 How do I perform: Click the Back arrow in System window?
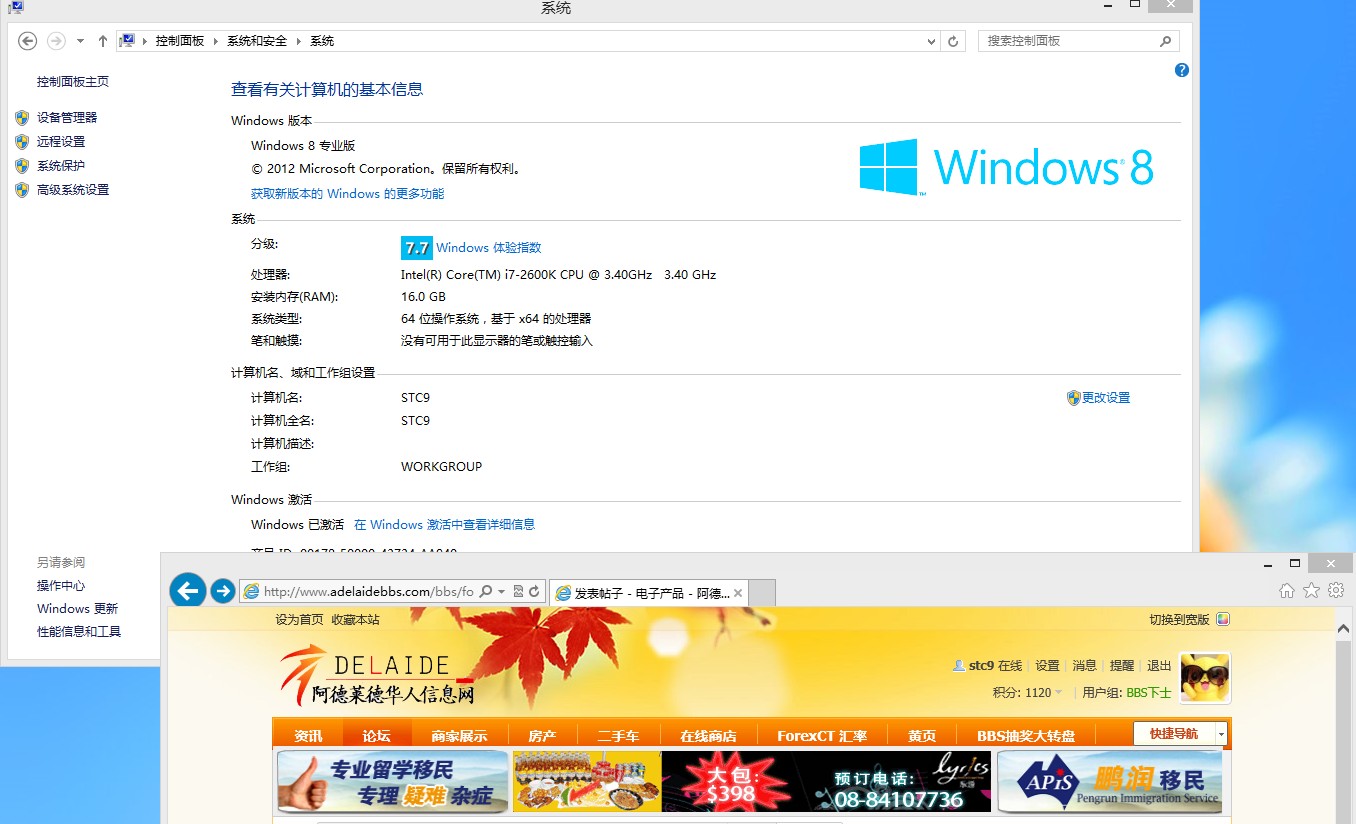pos(28,41)
